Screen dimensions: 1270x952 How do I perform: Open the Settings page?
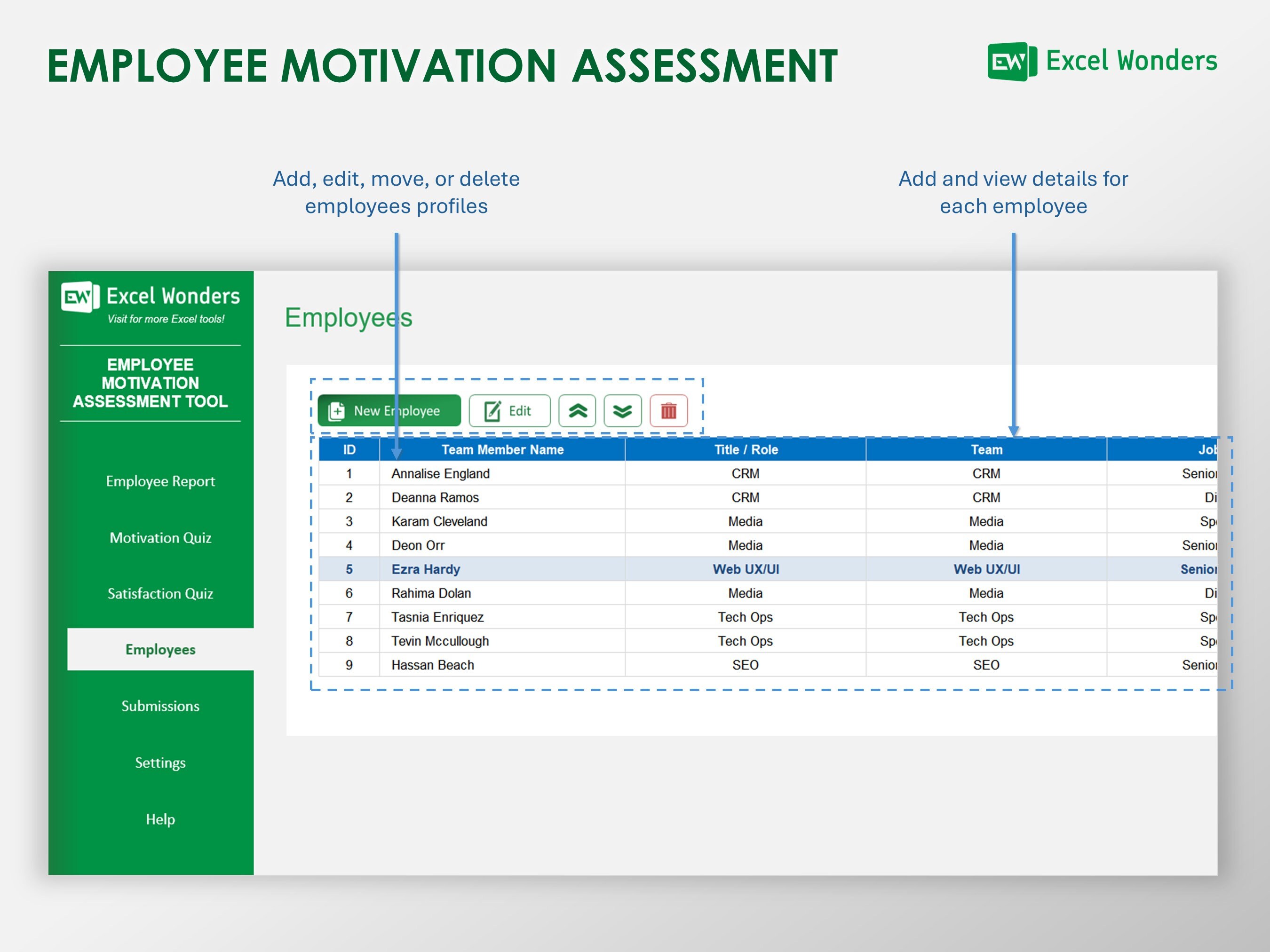pos(160,763)
